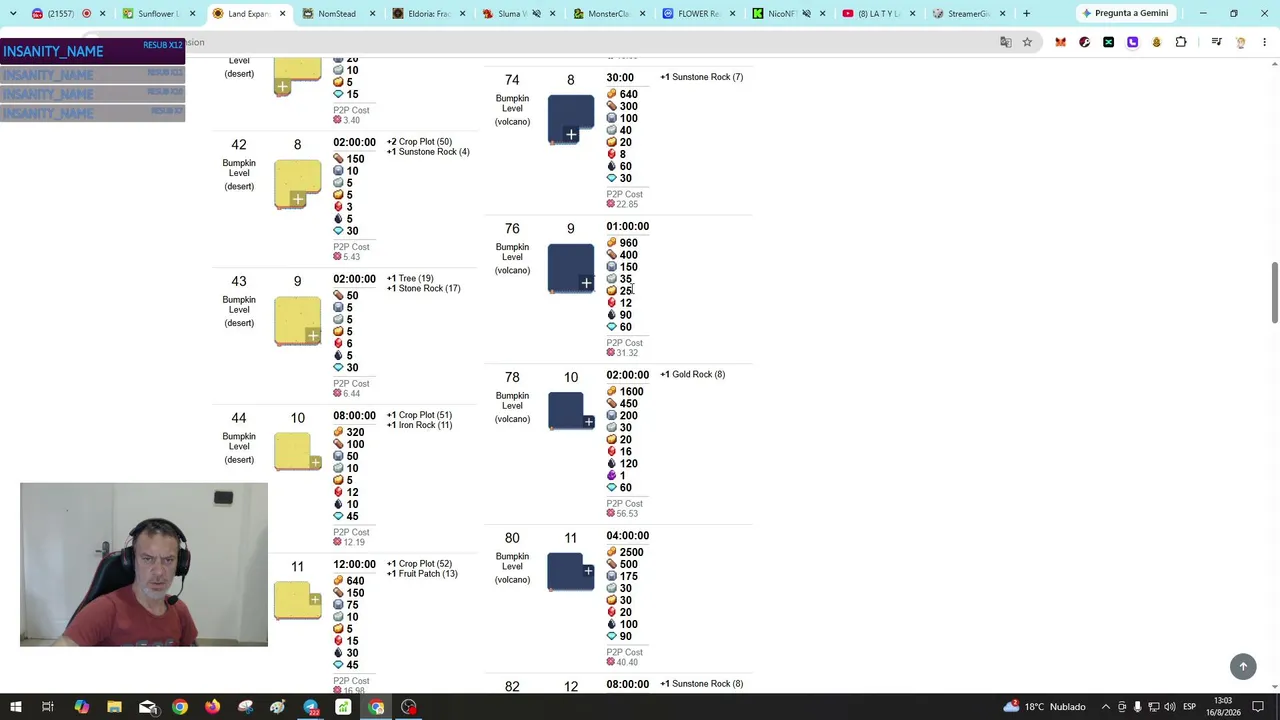
Task: Click the INSANITY_NAME RESUB X12 overlay banner
Action: click(92, 50)
